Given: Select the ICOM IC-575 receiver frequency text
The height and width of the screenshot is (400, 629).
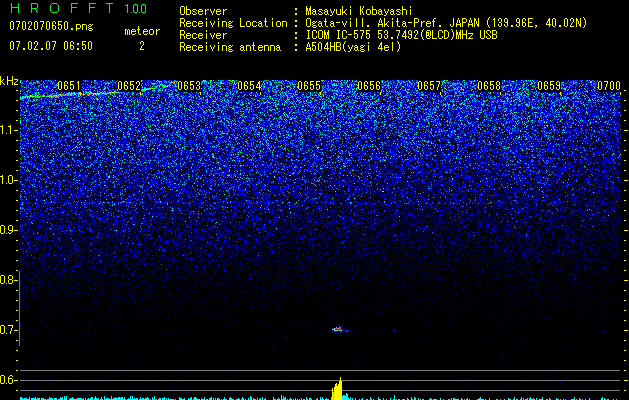Looking at the screenshot, I should [401, 35].
